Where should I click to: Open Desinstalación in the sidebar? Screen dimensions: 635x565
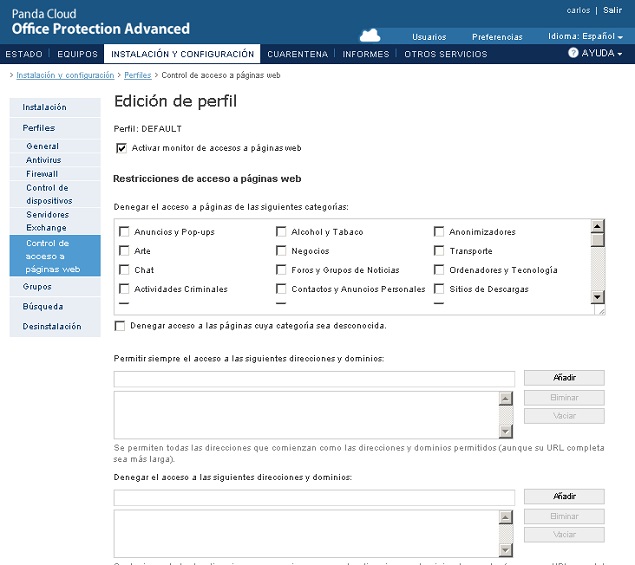click(x=55, y=326)
